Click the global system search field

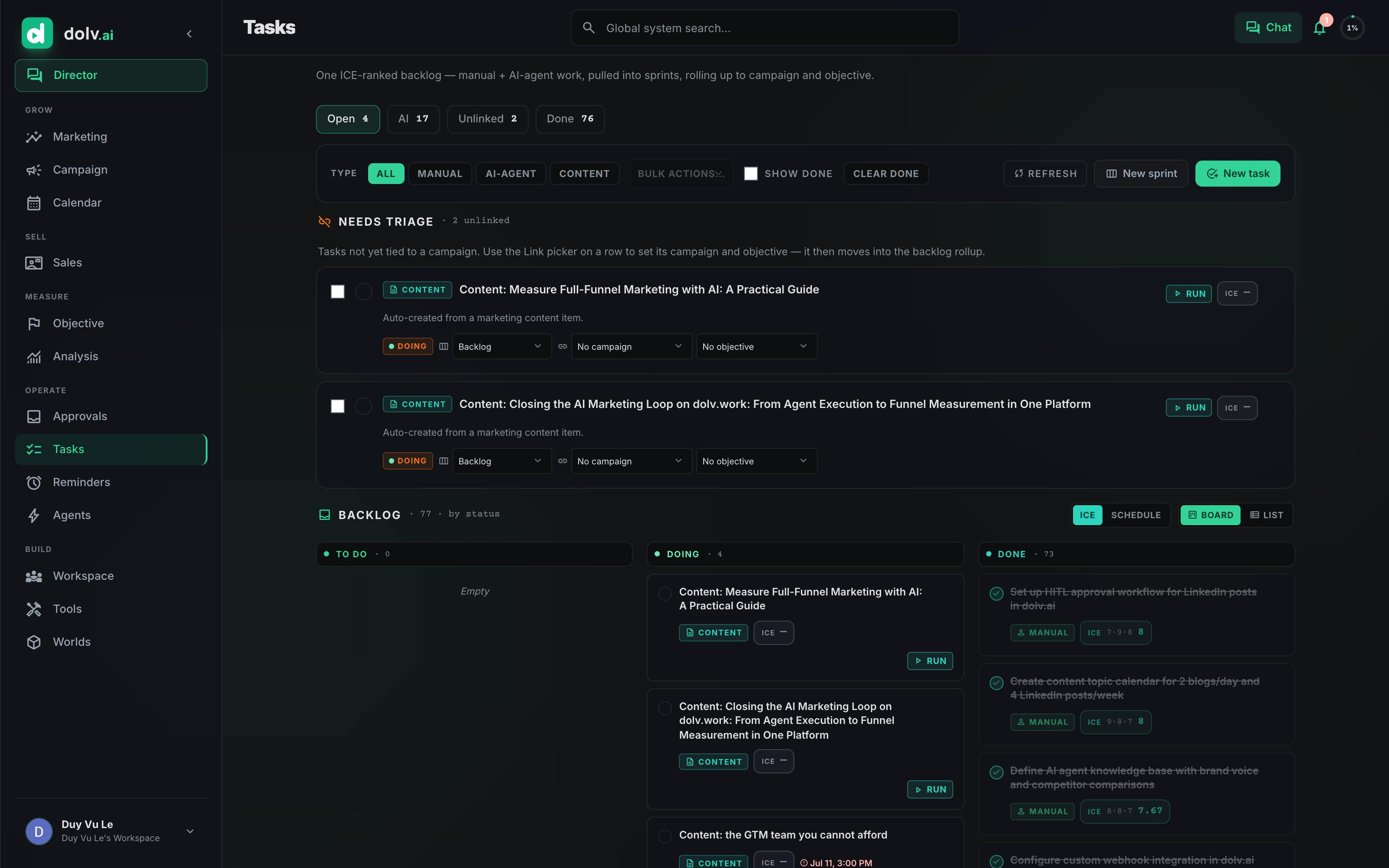click(x=764, y=27)
